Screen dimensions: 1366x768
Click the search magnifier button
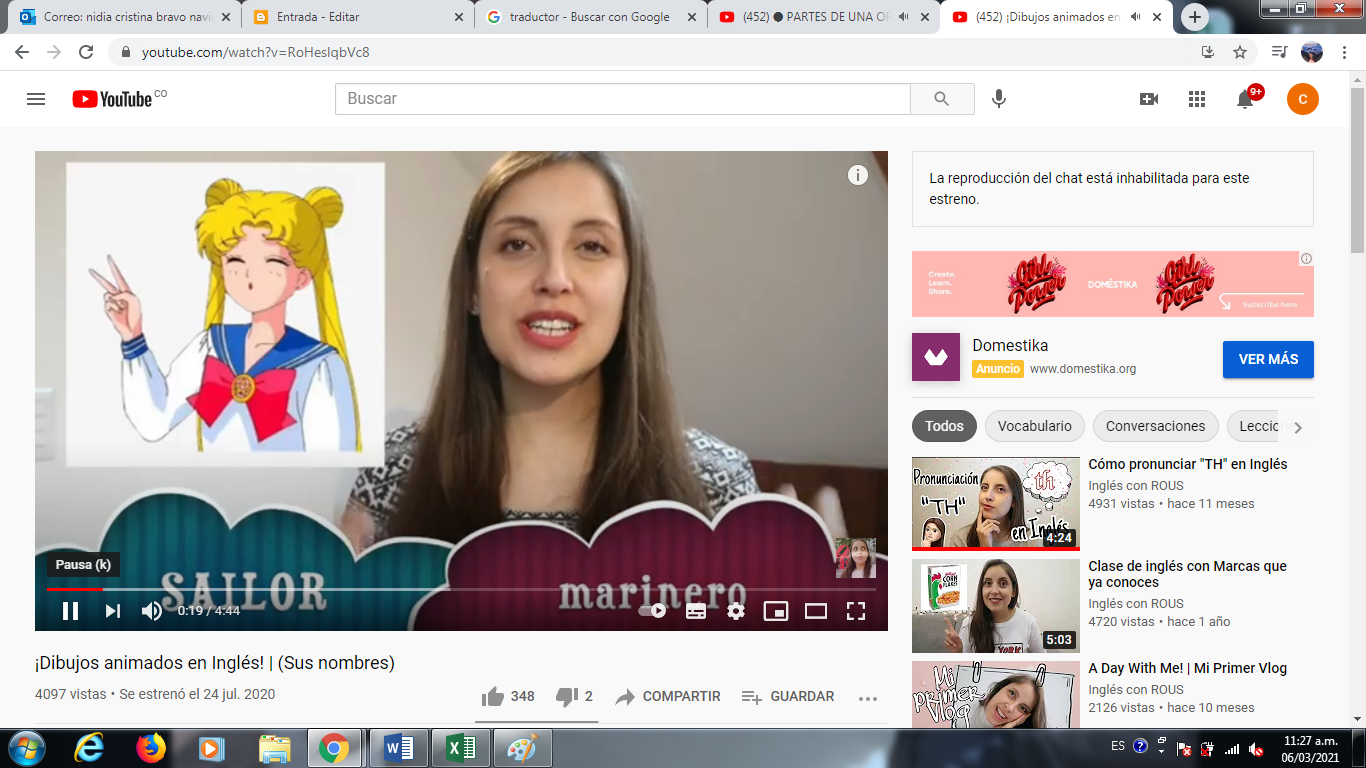[942, 99]
